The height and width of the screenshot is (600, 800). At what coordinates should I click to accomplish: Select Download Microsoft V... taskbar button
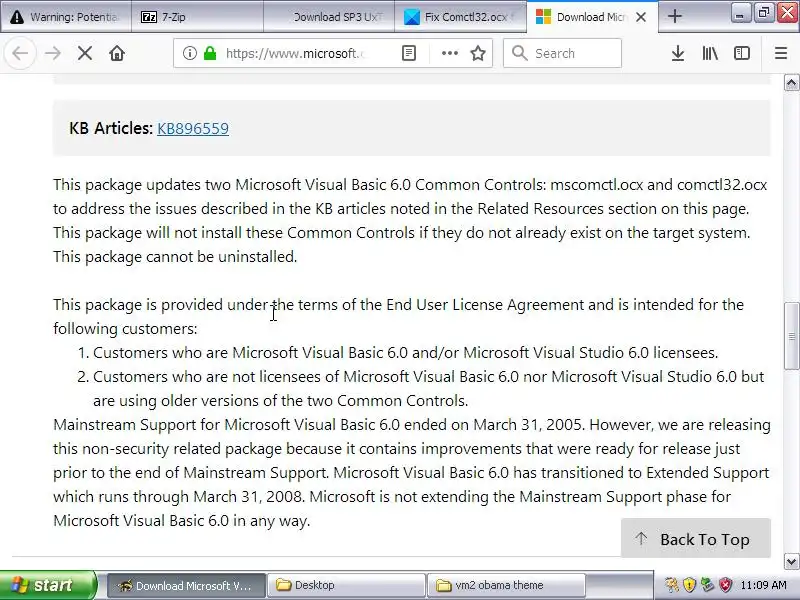(186, 585)
